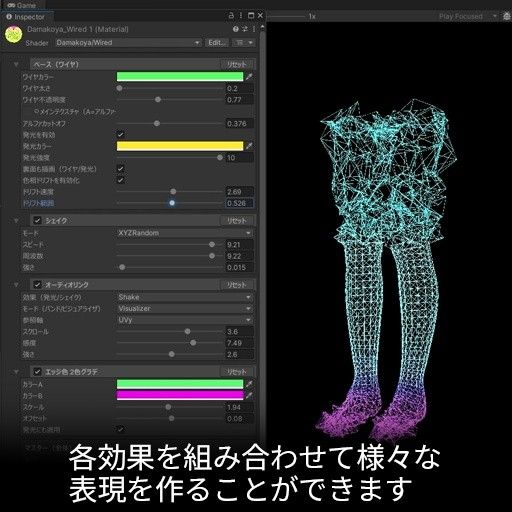Disable the オーディオリンク checkbox
Viewport: 512px width, 512px height.
pyautogui.click(x=37, y=285)
